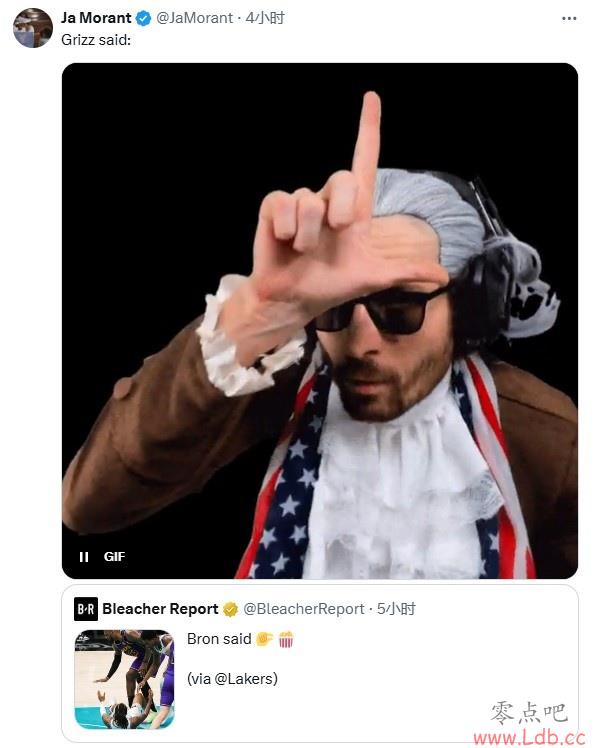Click the blue verified badge beside Ja Morant
The image size is (595, 748).
[143, 18]
